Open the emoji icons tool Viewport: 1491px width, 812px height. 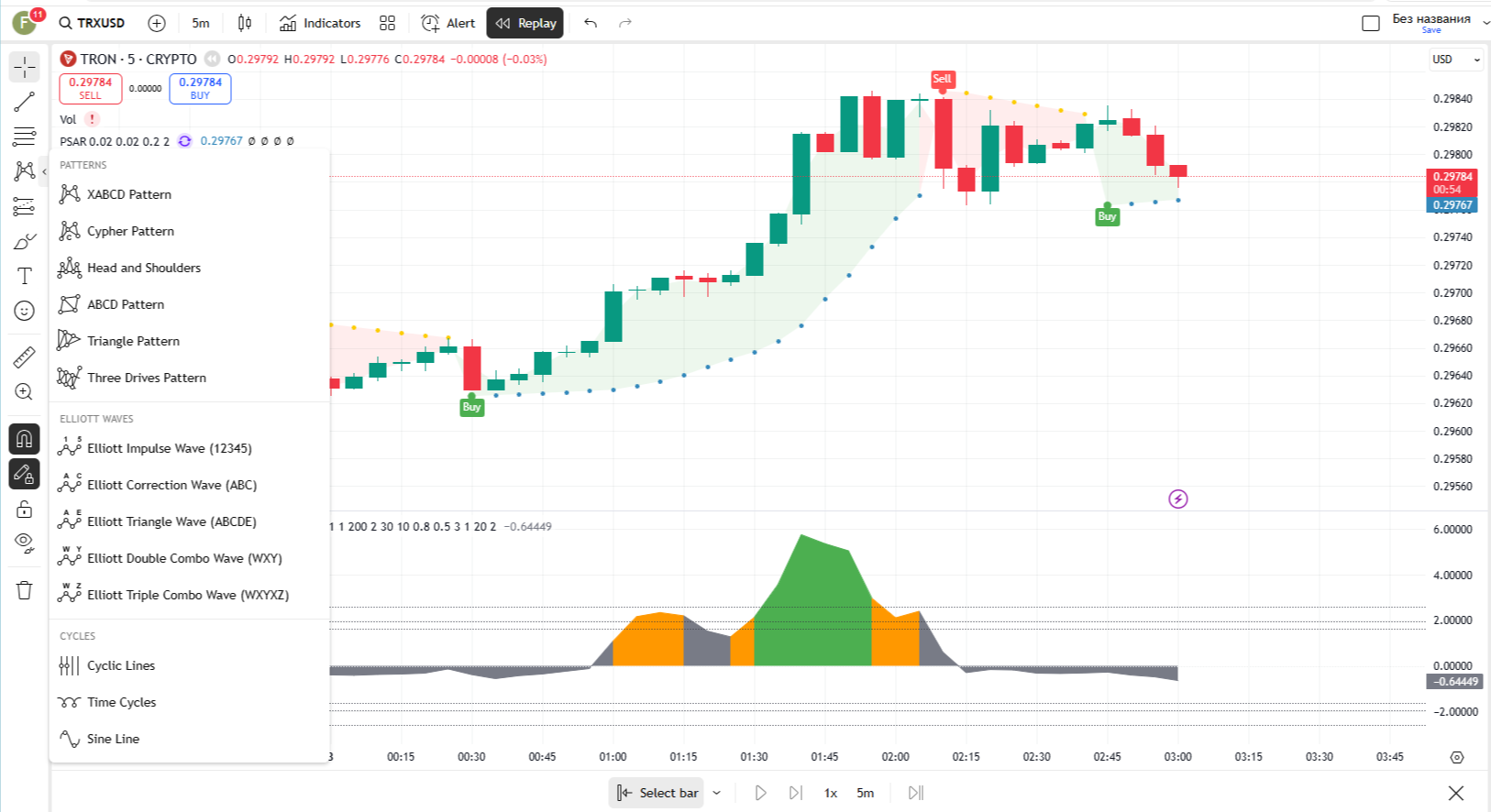click(25, 311)
